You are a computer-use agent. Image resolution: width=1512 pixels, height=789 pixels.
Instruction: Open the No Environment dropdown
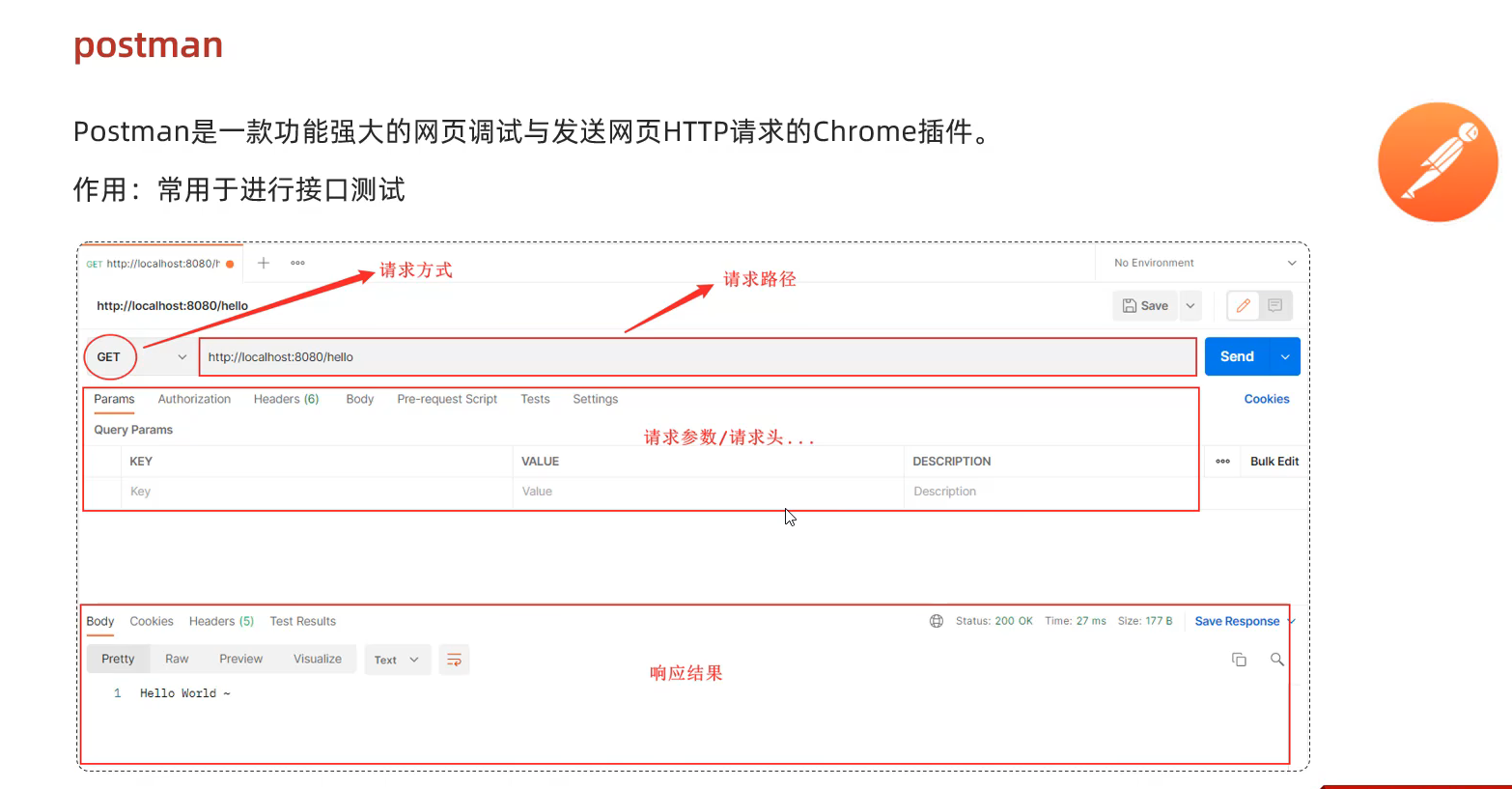tap(1203, 263)
